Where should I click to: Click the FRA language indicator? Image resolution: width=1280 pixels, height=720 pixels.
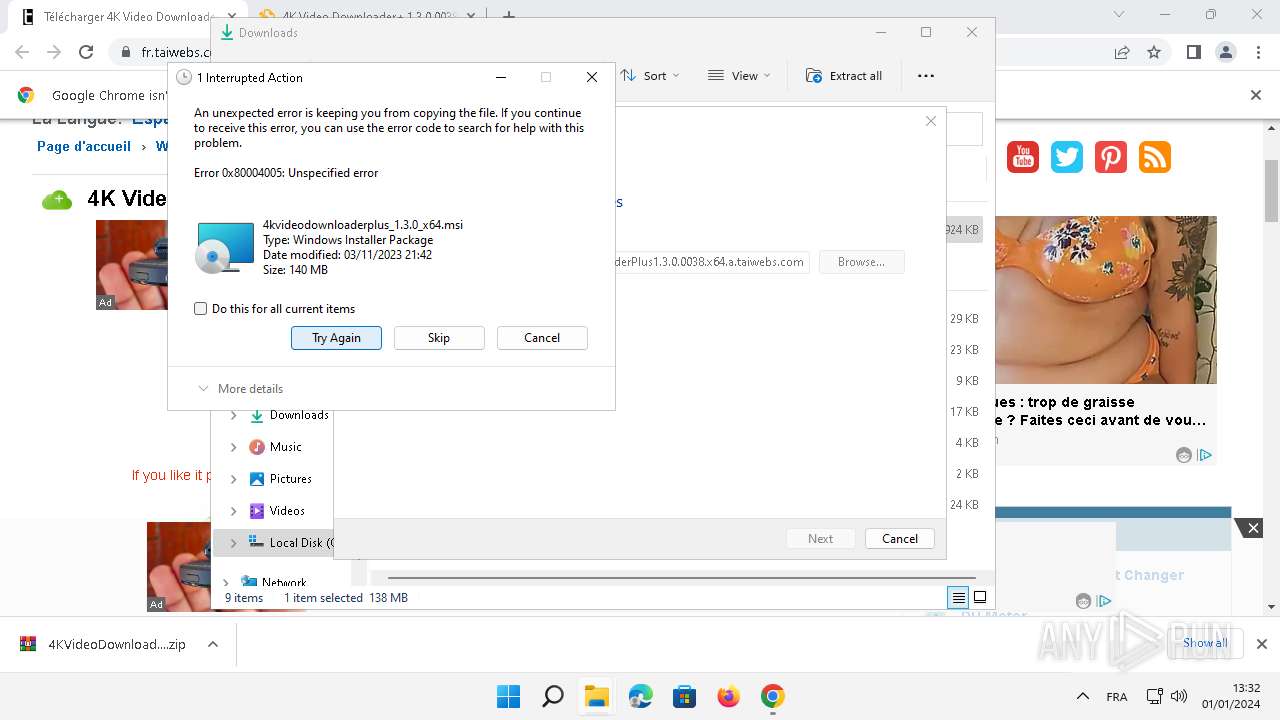1117,696
